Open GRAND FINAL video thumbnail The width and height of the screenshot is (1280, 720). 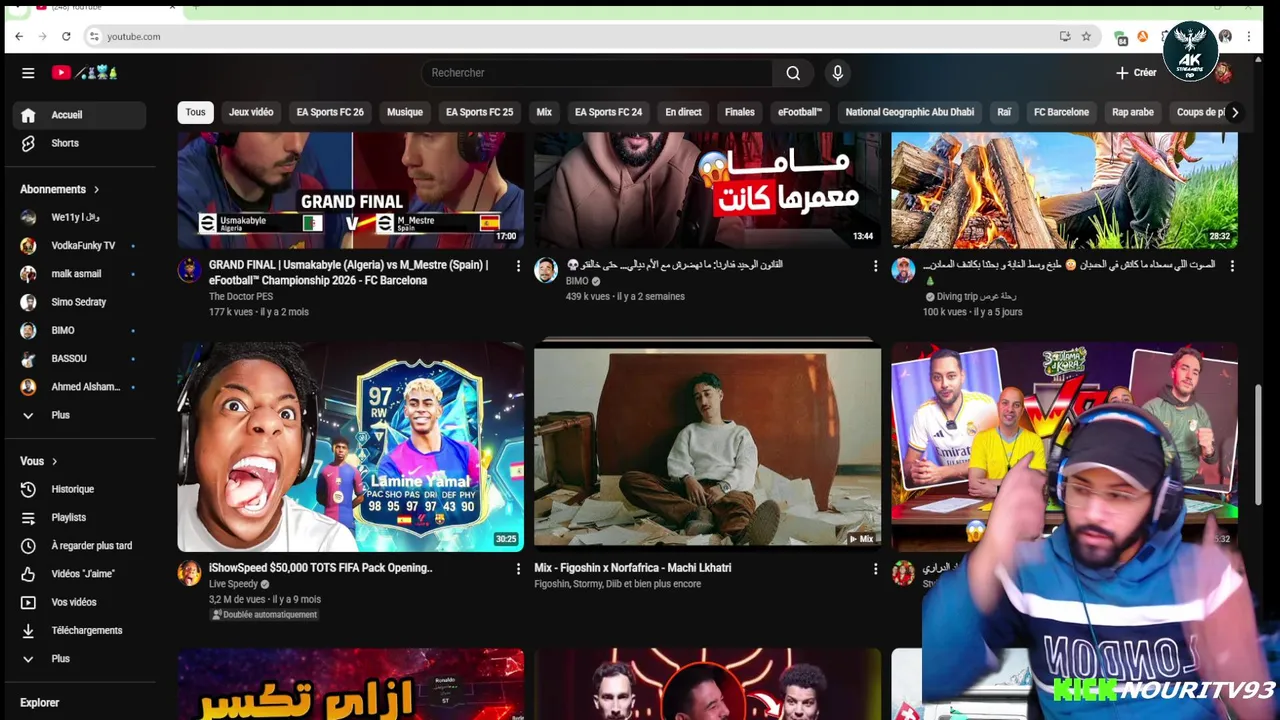point(351,190)
